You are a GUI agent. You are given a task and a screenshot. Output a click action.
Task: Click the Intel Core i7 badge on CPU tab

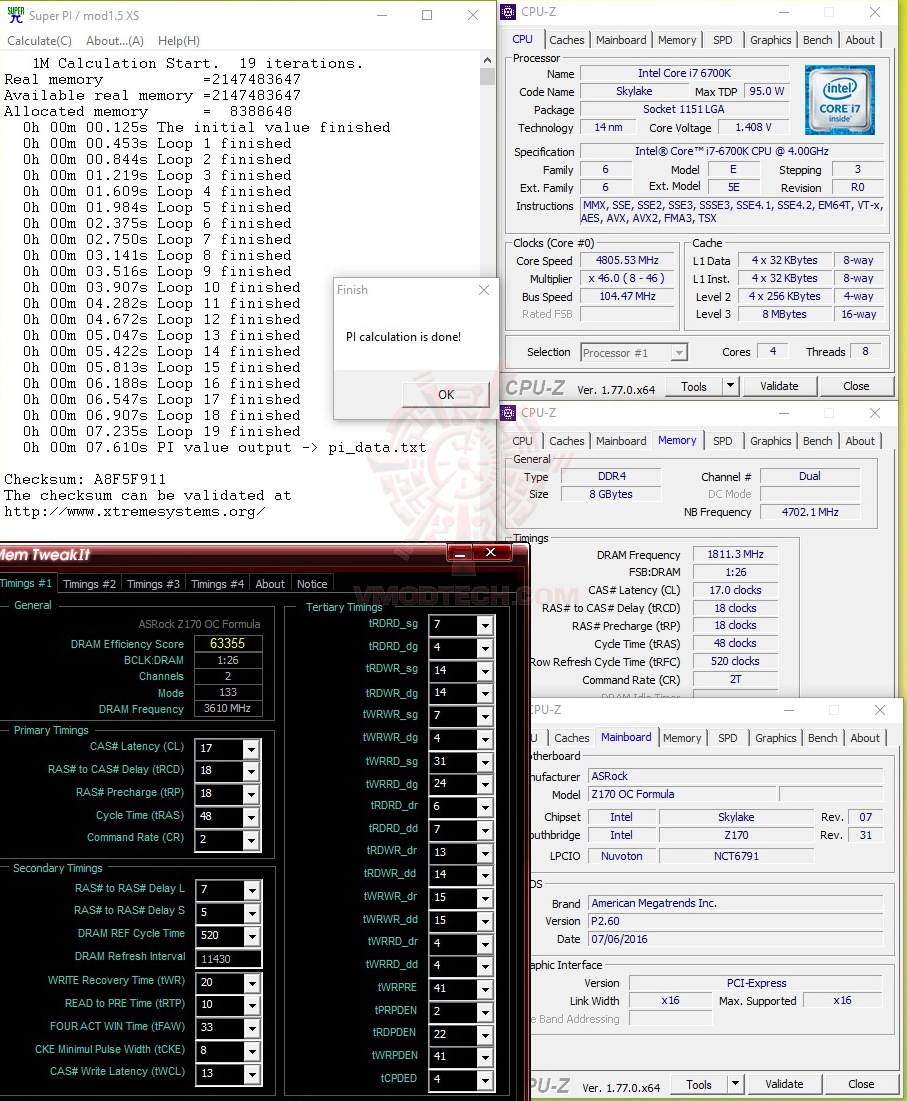(839, 99)
